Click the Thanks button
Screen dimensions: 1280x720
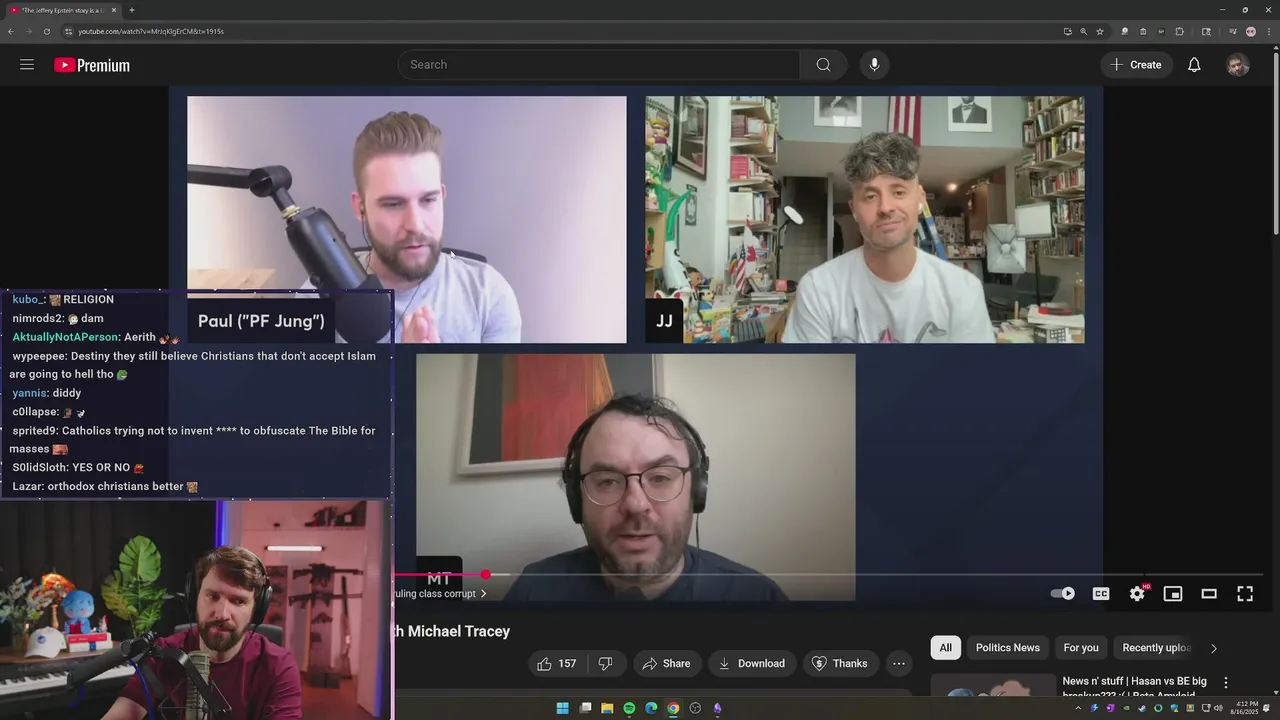pos(839,664)
